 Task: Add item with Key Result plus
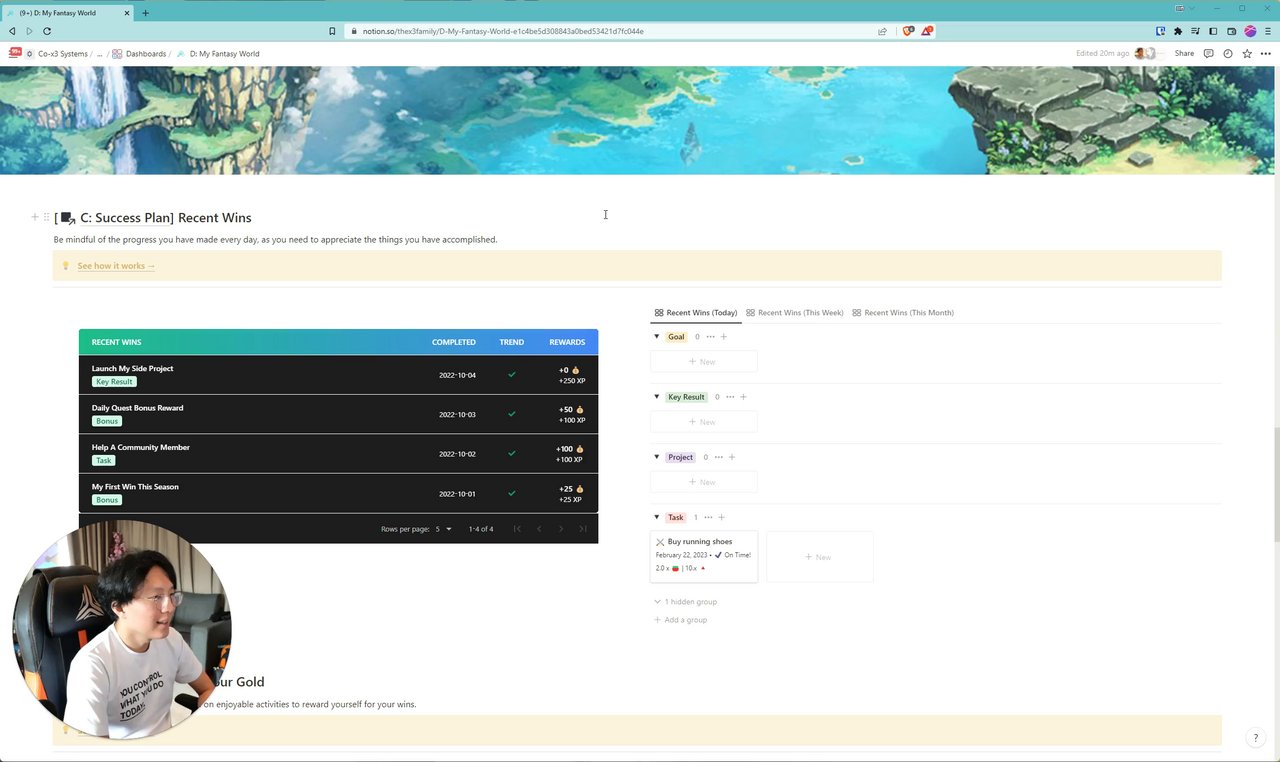[x=743, y=397]
